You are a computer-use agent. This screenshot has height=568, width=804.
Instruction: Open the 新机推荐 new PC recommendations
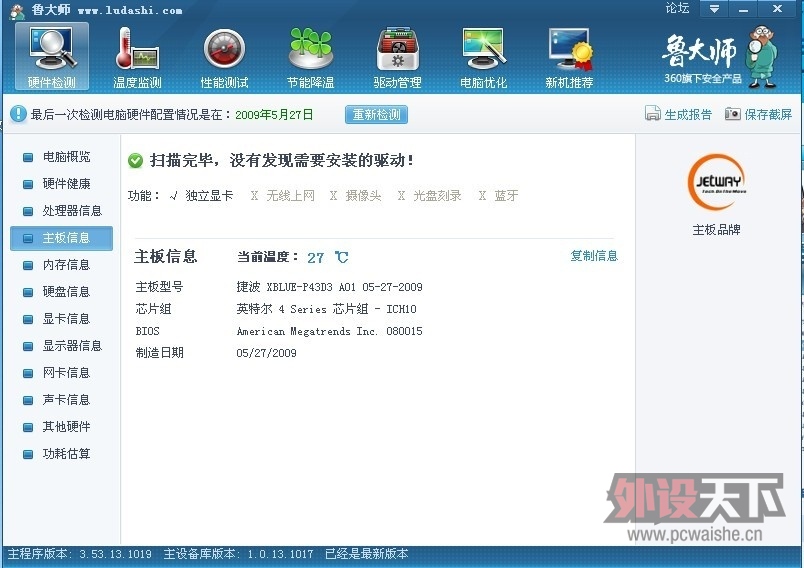click(x=570, y=57)
